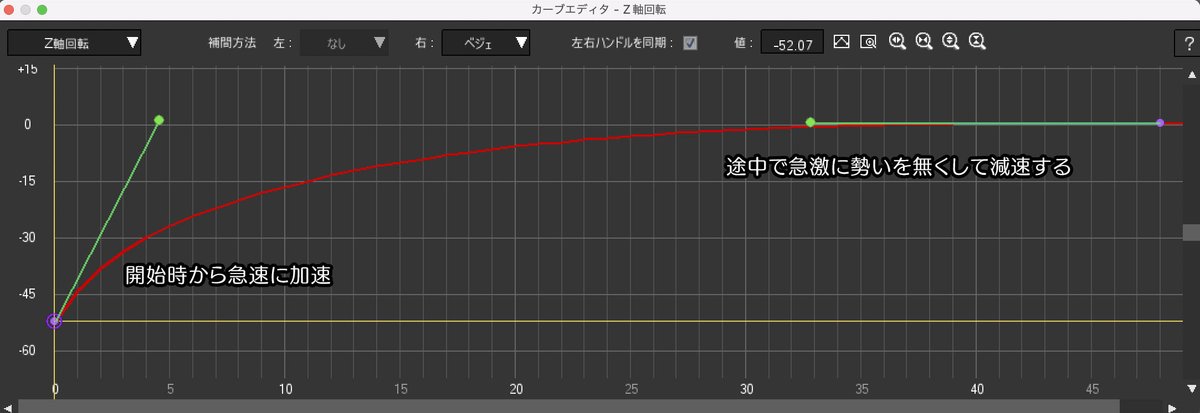Click the horizontal scrollbar right arrow
Image resolution: width=1200 pixels, height=413 pixels.
pyautogui.click(x=1174, y=406)
